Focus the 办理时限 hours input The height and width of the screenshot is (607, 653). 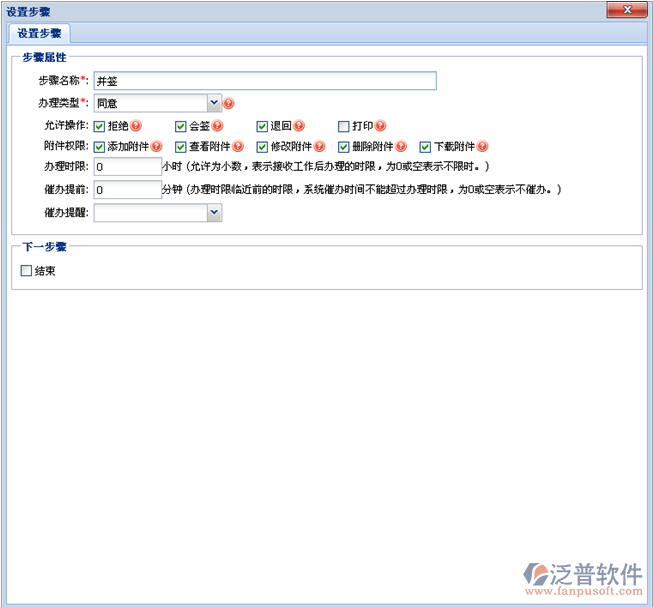[127, 167]
